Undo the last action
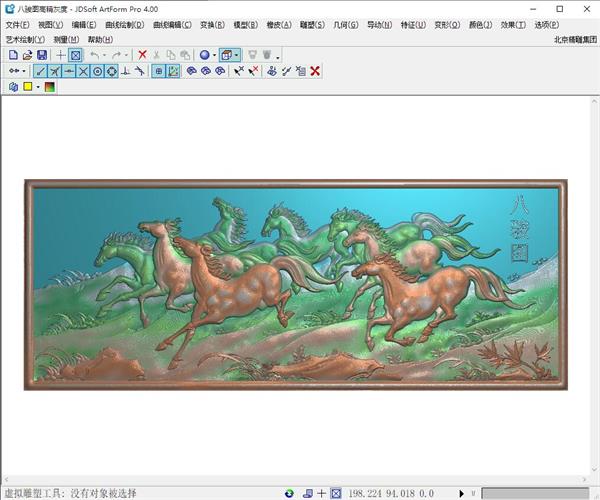 pyautogui.click(x=95, y=55)
